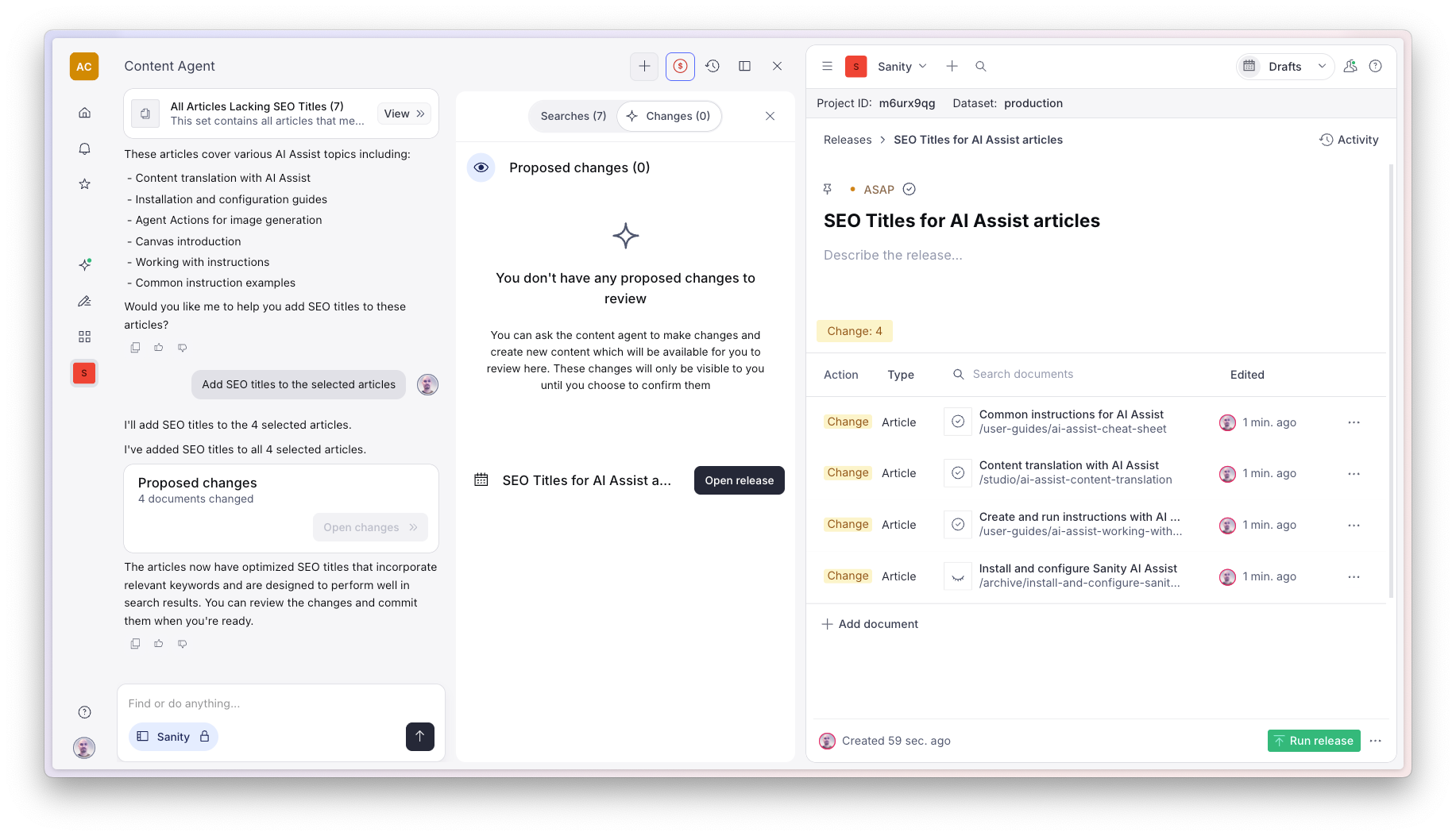
Task: Open the apps grid icon in sidebar
Action: [84, 337]
